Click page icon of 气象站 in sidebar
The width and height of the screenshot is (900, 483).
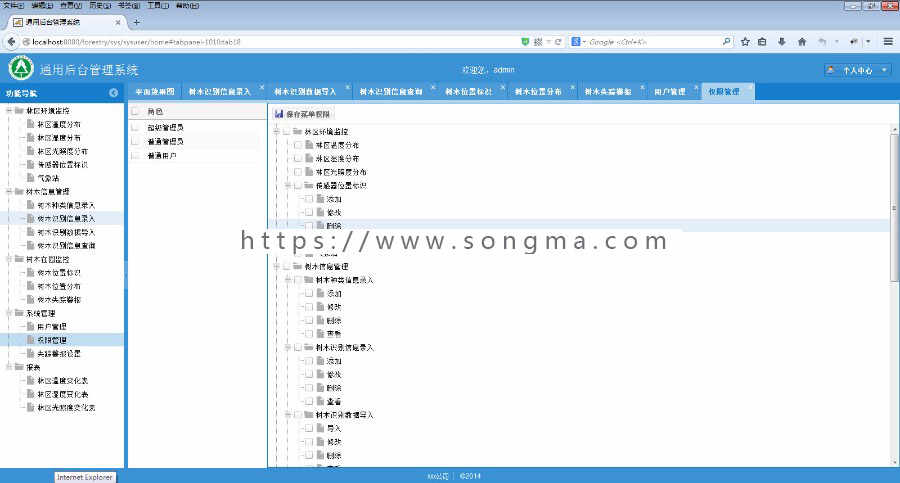click(x=31, y=178)
